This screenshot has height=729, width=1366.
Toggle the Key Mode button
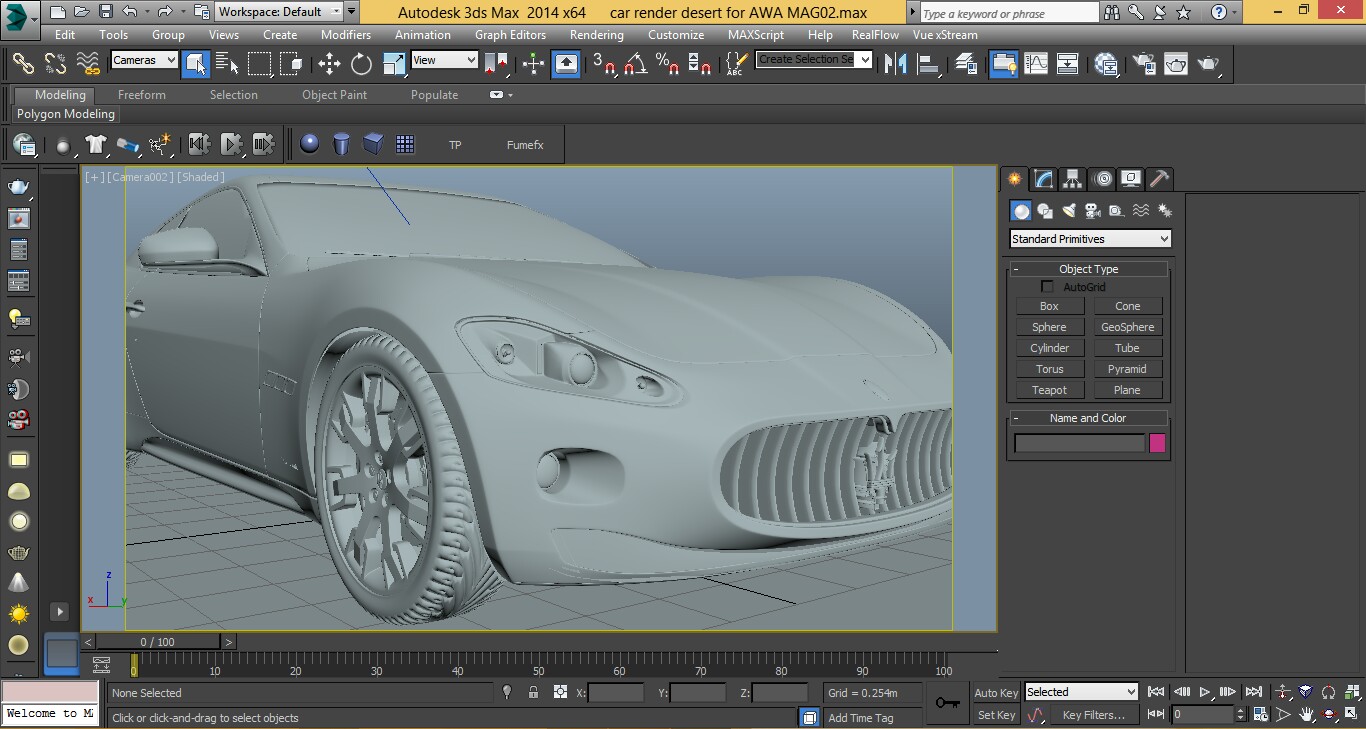[x=1156, y=714]
